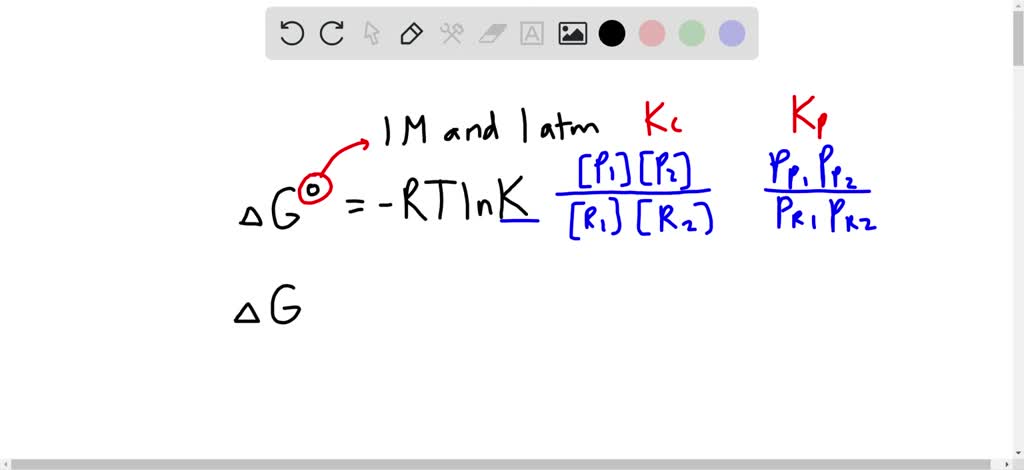This screenshot has width=1024, height=470.
Task: Insert an image with picture icon
Action: [x=572, y=33]
